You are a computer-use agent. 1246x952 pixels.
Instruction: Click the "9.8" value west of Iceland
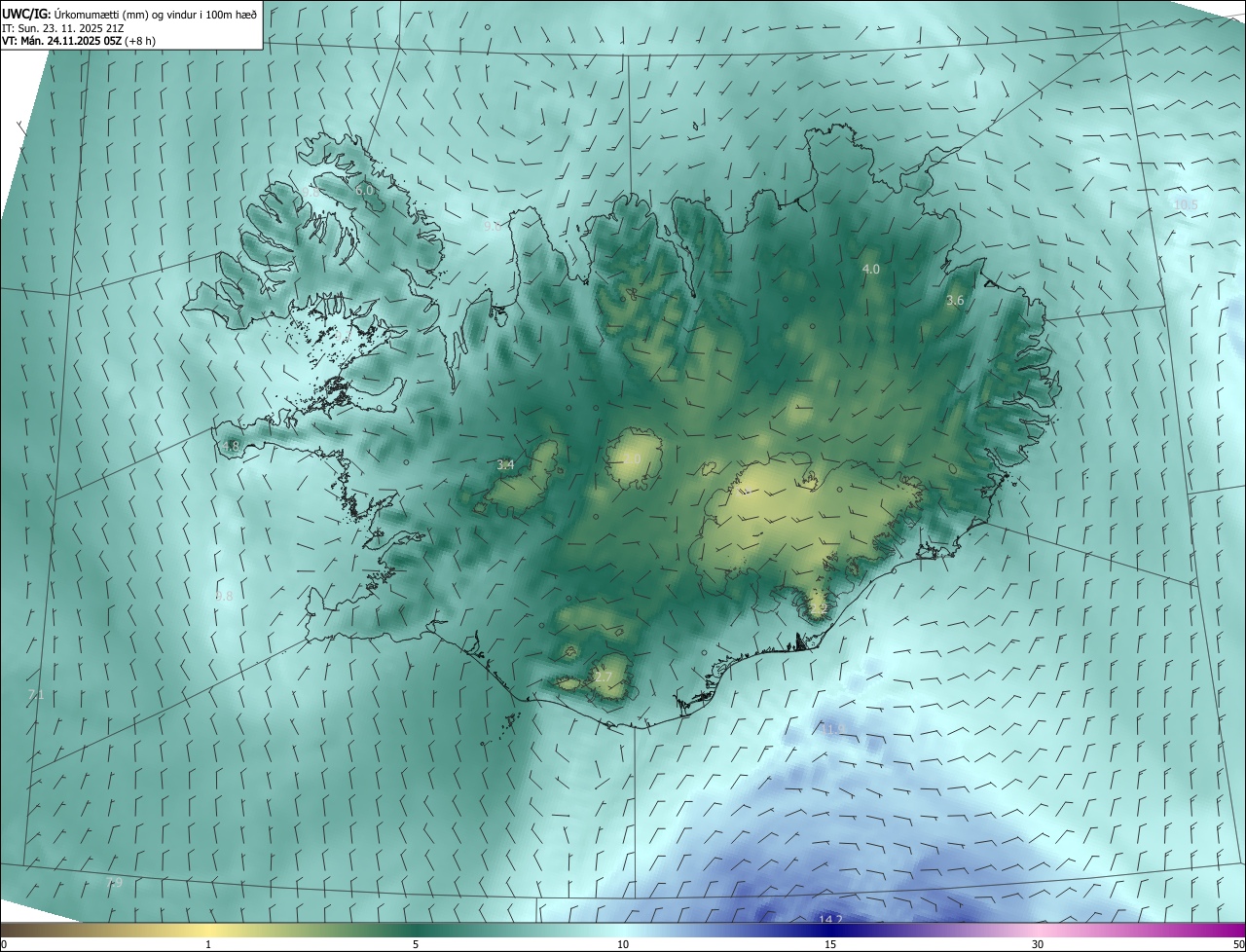point(224,596)
